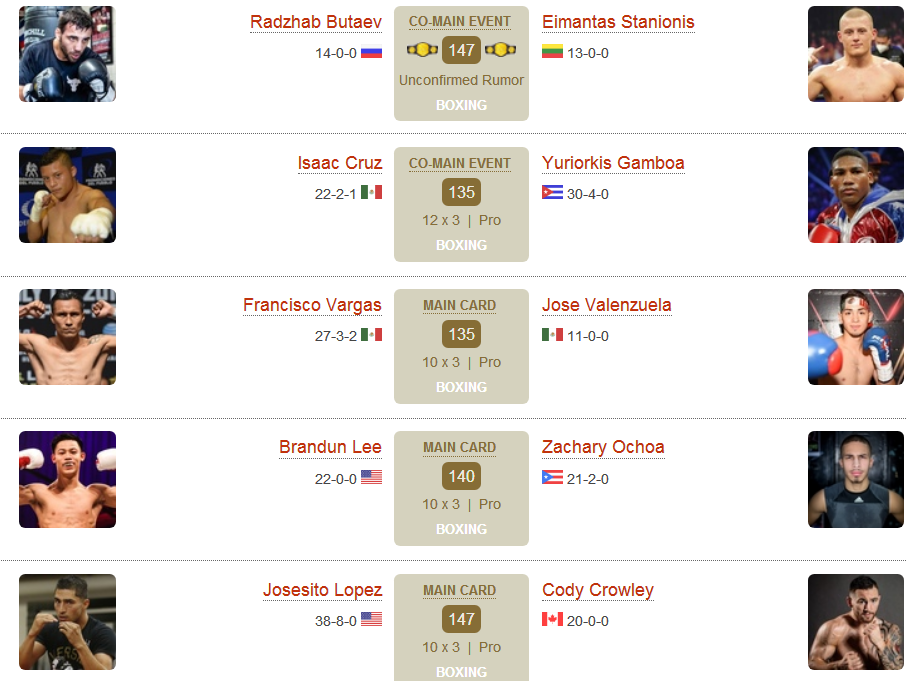The image size is (916, 681).
Task: Click the Puerto Rican flag by Ochoa's record
Action: point(552,477)
